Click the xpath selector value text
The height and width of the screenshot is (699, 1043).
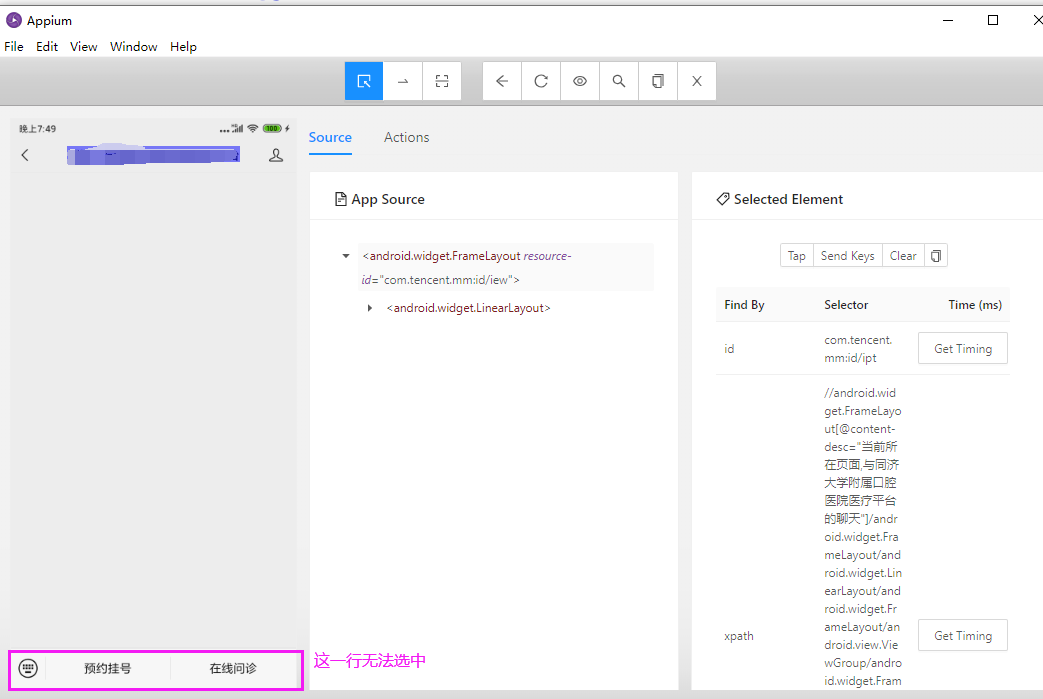[x=863, y=537]
